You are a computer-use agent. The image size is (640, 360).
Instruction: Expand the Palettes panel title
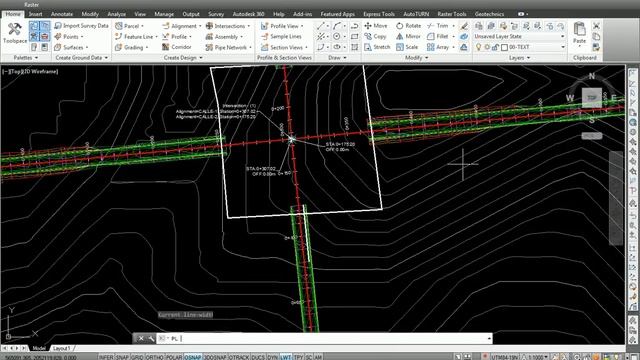coord(26,58)
